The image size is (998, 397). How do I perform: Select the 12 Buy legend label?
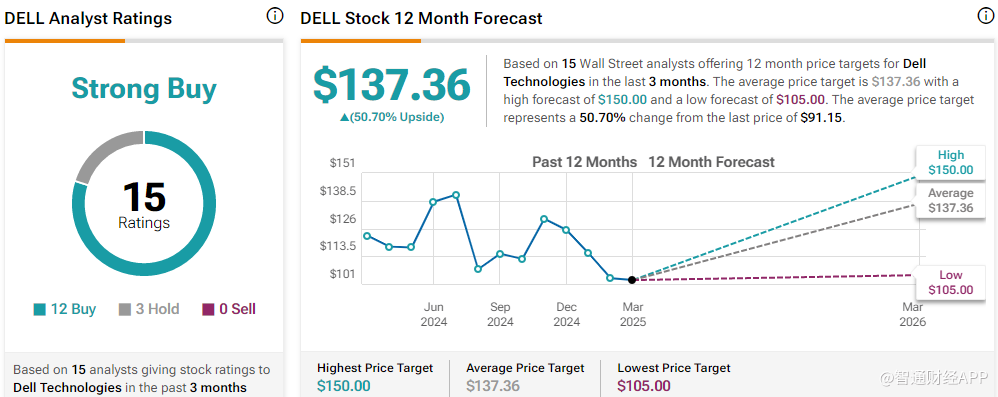click(x=73, y=309)
